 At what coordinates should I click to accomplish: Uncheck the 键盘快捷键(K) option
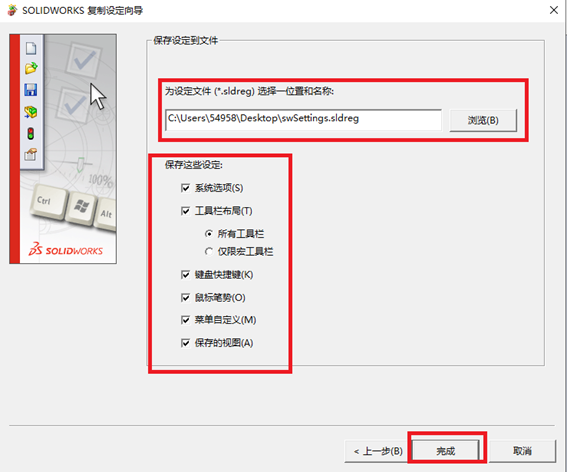point(186,275)
